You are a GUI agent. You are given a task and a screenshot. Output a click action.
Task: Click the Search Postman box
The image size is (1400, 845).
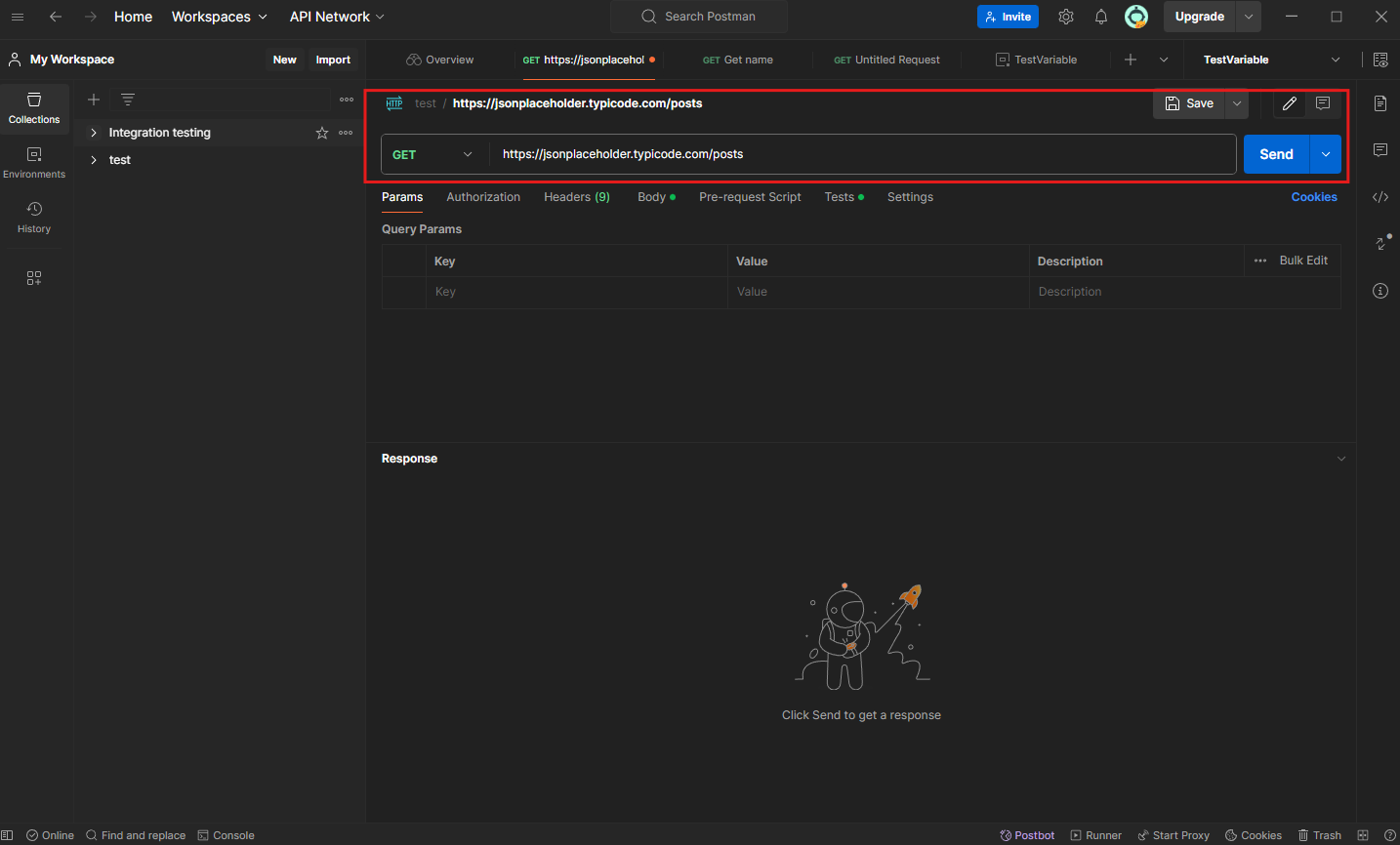click(699, 17)
